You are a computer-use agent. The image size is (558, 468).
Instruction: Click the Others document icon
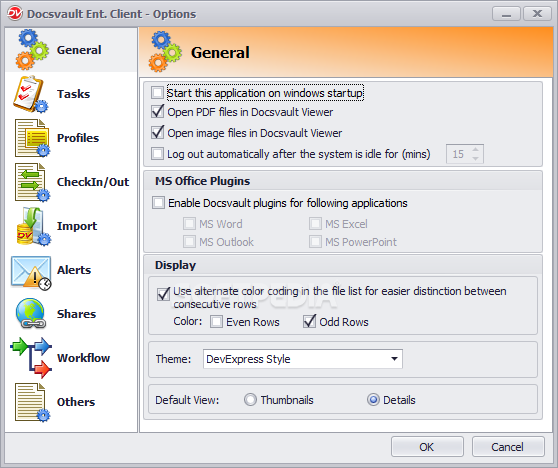[x=32, y=402]
